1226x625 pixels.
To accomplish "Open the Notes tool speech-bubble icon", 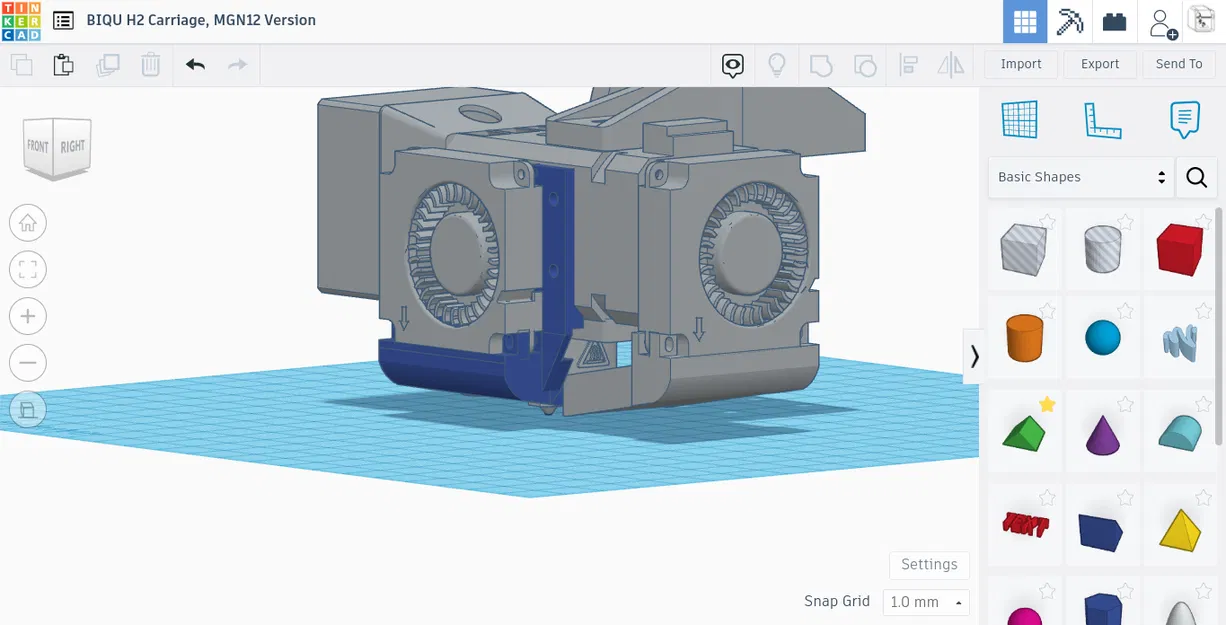I will 1184,120.
